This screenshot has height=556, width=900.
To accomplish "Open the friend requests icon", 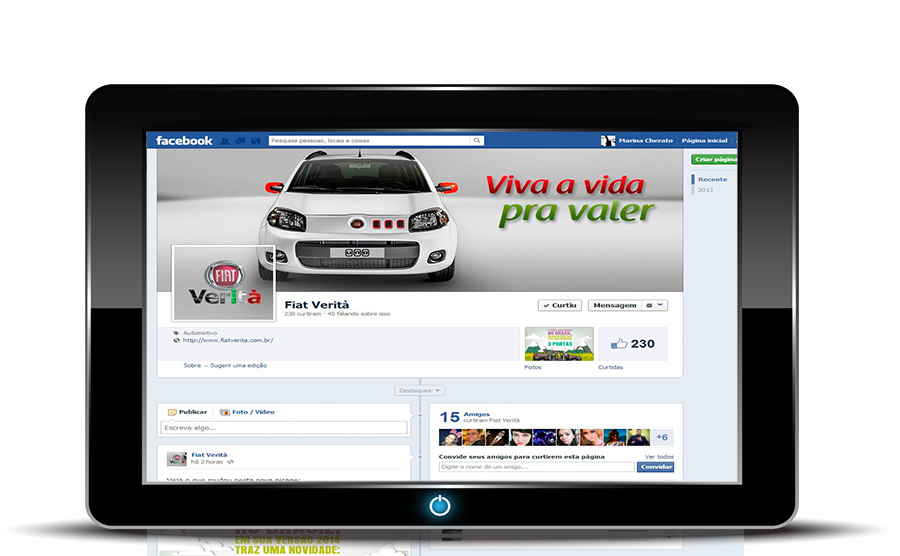I will [225, 141].
